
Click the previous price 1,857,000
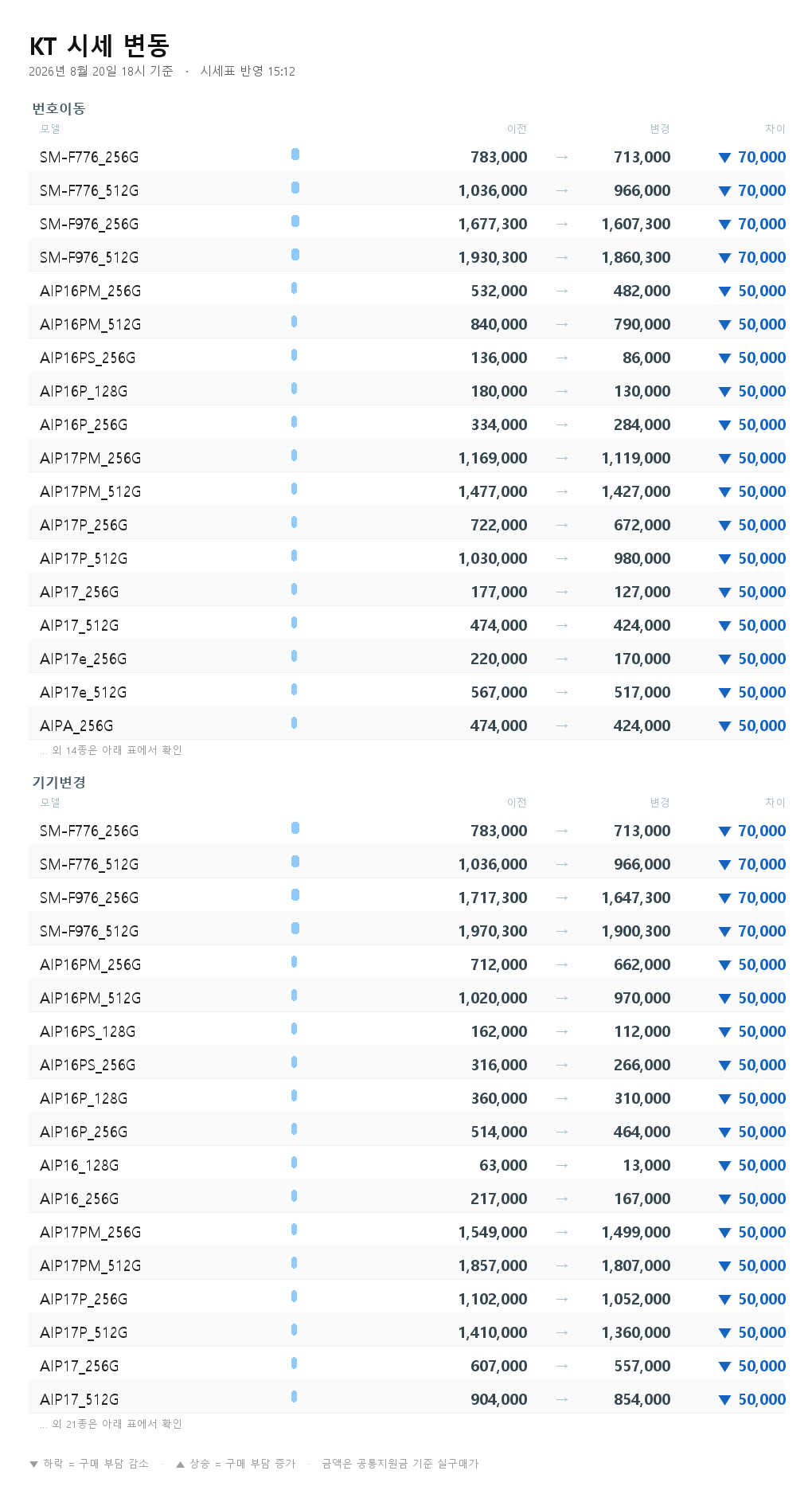493,1266
